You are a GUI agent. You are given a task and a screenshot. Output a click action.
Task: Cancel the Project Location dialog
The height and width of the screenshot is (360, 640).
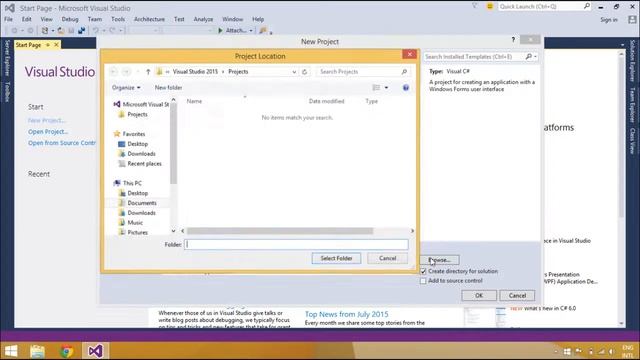tap(387, 258)
